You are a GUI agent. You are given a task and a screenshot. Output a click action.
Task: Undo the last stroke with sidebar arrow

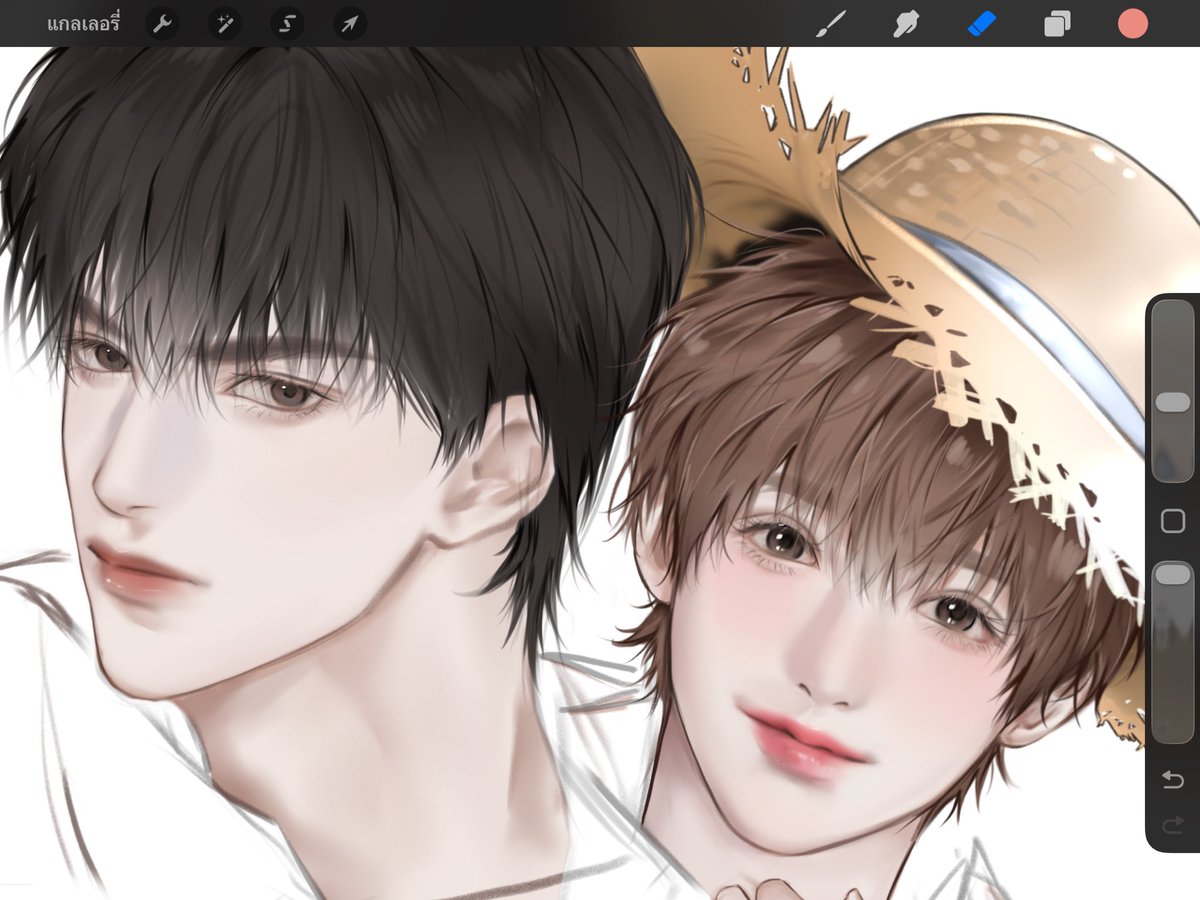(1173, 780)
